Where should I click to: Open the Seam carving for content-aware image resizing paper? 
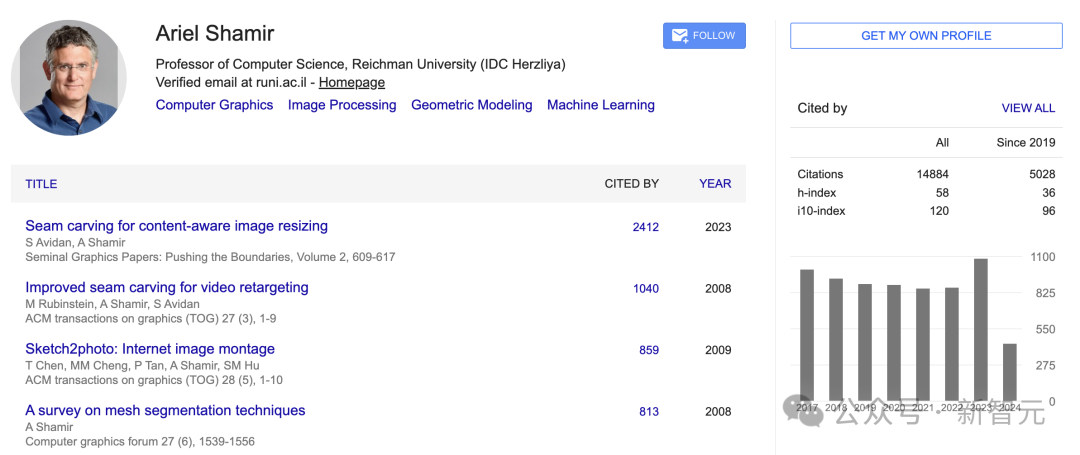[x=176, y=226]
